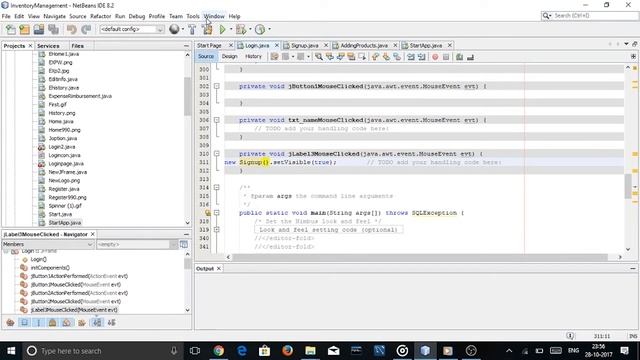Click the New Project toolbar icon
Screen dimensions: 640x360
point(24,29)
